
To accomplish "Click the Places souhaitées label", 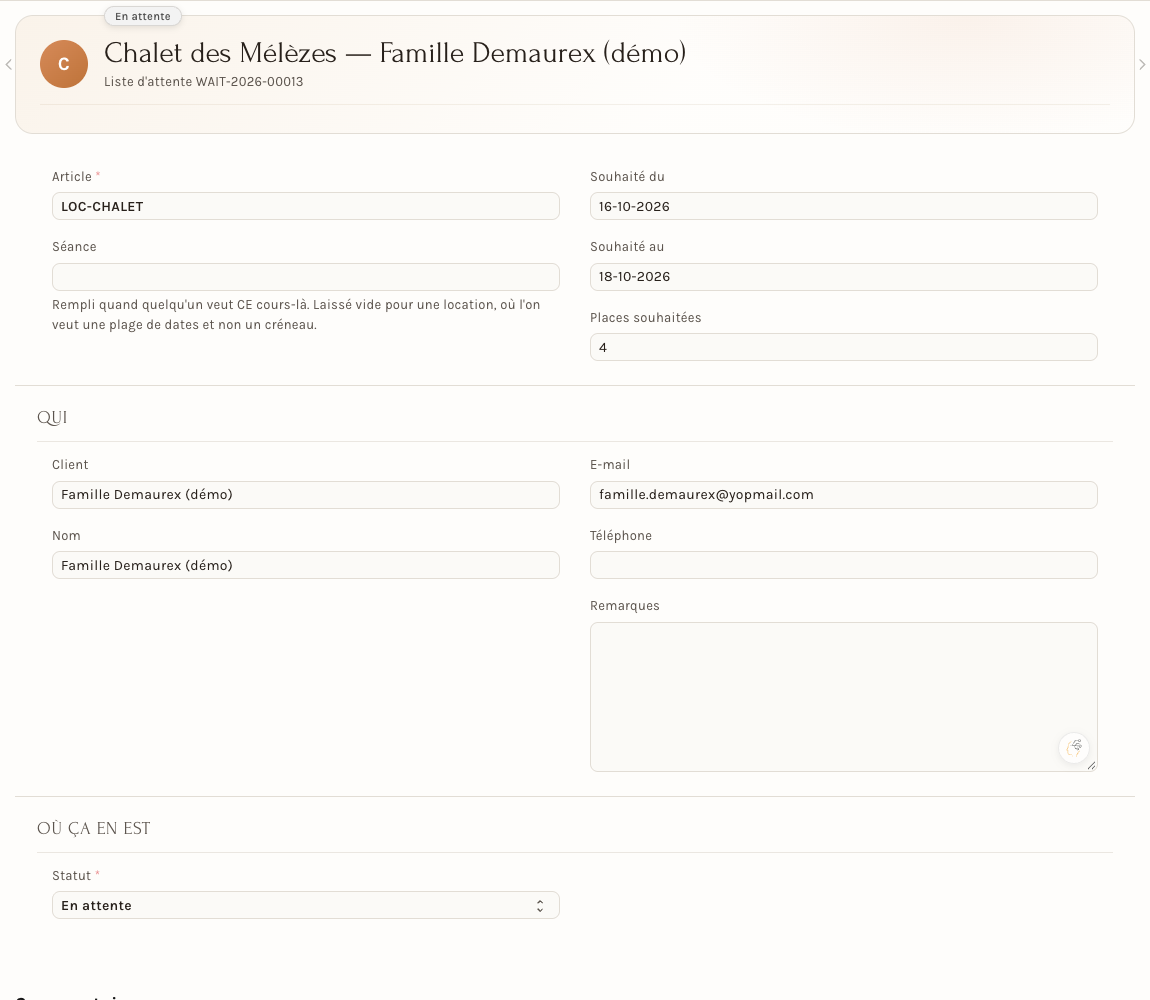I will 645,318.
